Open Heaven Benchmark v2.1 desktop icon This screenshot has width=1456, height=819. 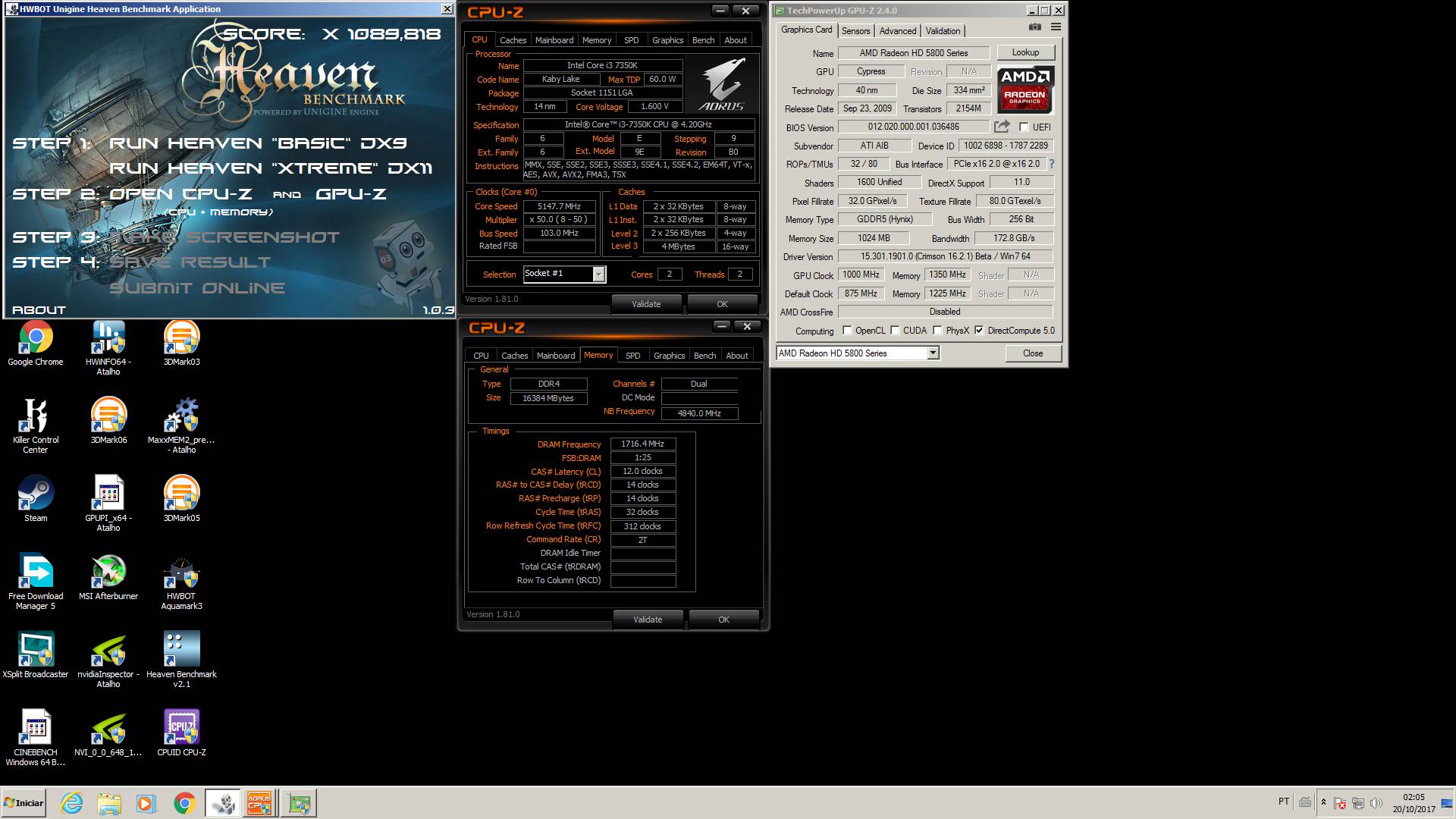tap(182, 661)
